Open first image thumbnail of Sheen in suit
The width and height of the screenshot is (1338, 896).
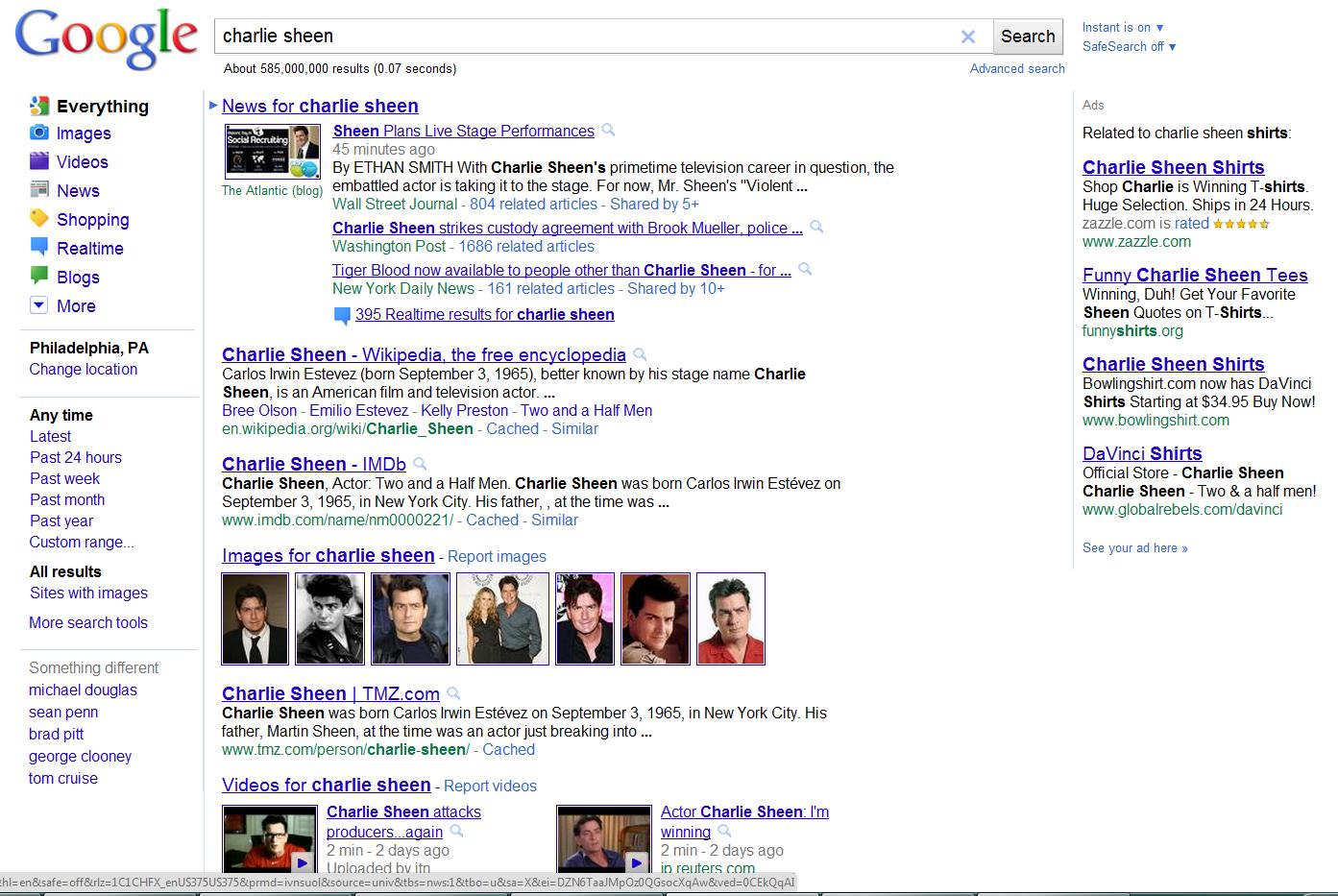point(255,618)
